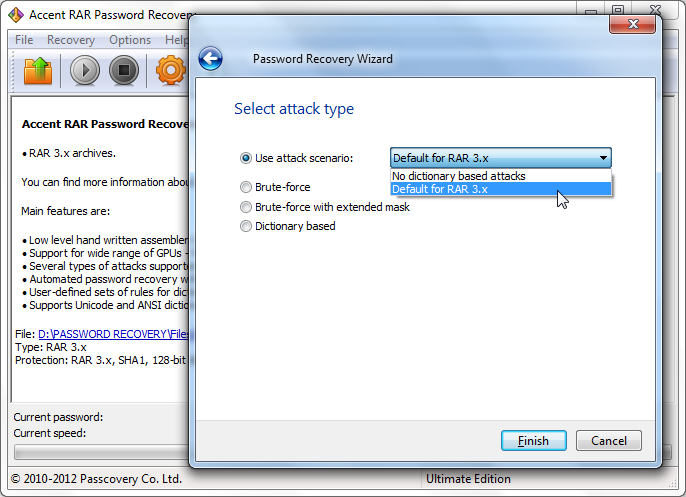The image size is (686, 497).
Task: Click the Accent RAR app logo icon
Action: click(16, 15)
